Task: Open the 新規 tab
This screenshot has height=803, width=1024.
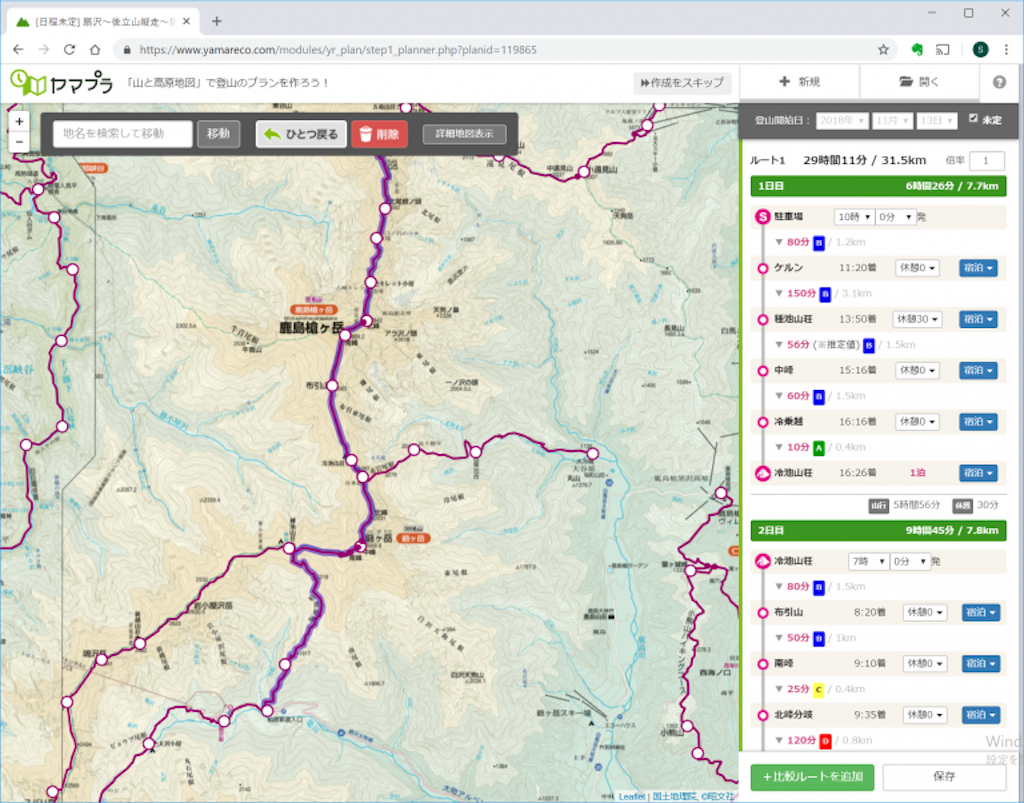Action: pyautogui.click(x=799, y=82)
